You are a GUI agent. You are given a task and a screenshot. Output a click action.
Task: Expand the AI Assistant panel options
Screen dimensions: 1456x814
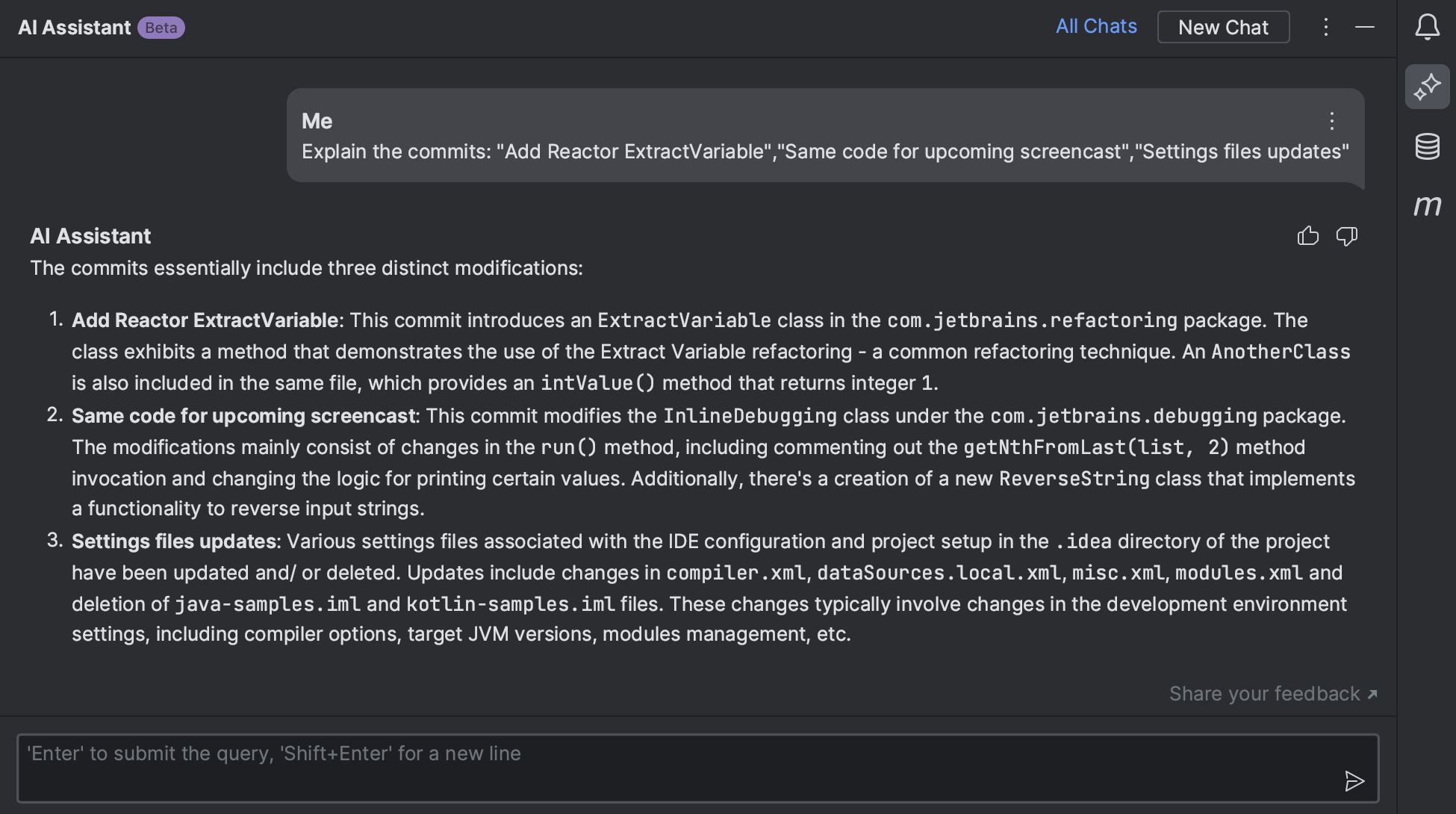1326,27
